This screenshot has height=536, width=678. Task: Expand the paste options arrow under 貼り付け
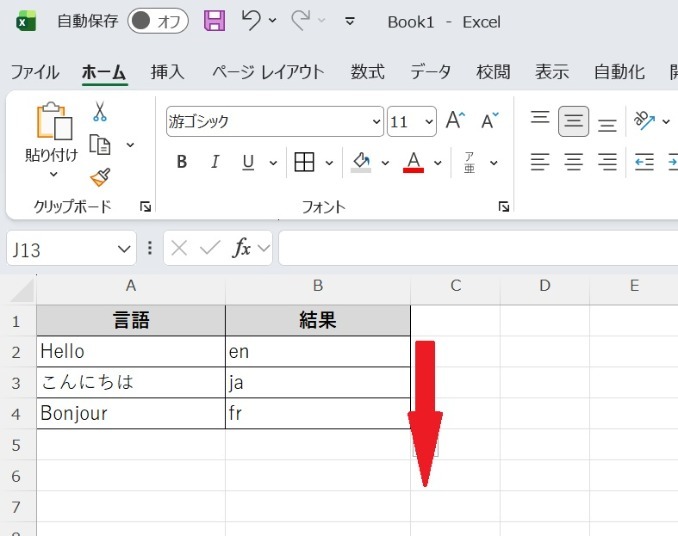tap(53, 174)
